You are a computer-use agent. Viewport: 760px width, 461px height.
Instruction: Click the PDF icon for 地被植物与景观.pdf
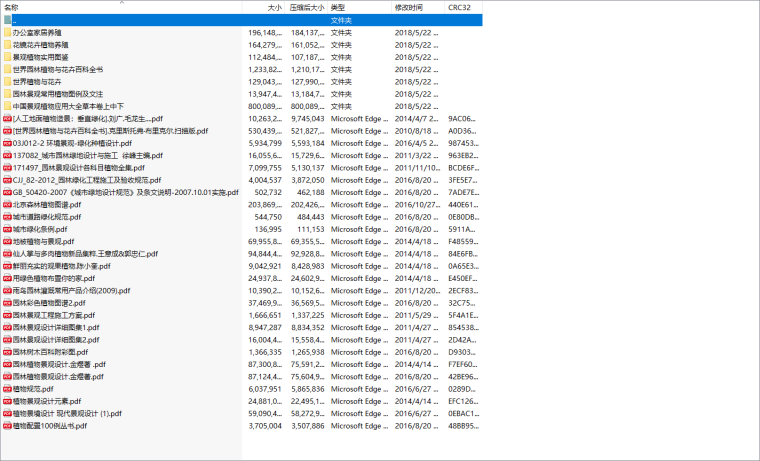[x=7, y=241]
